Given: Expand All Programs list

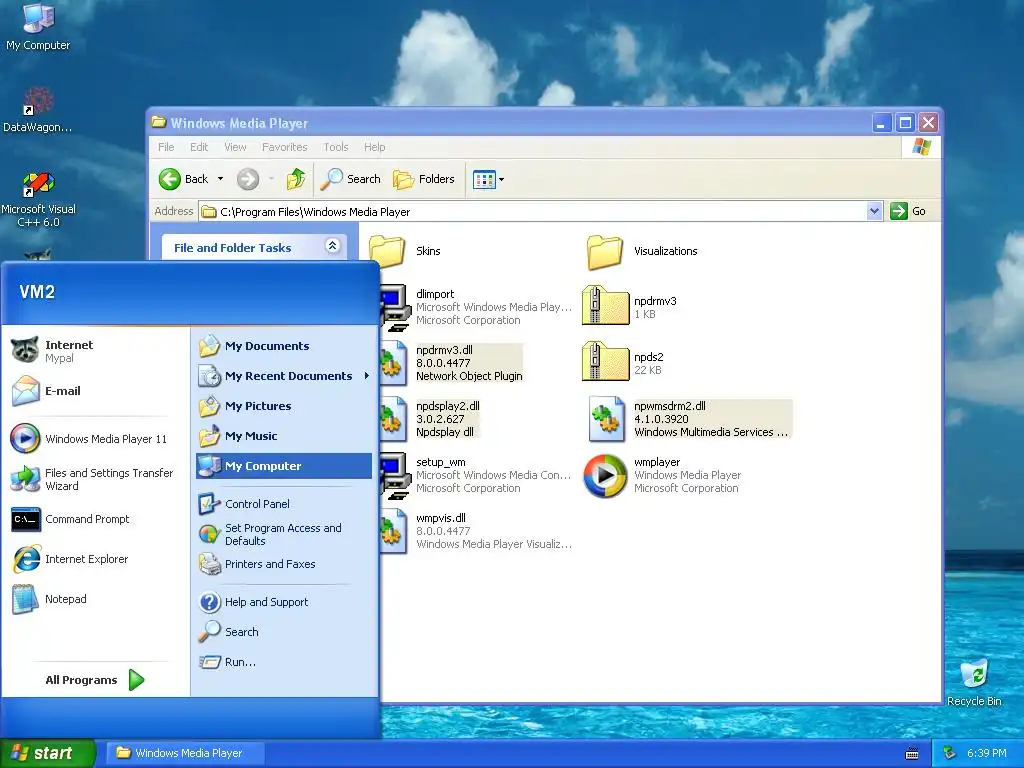Looking at the screenshot, I should (95, 680).
